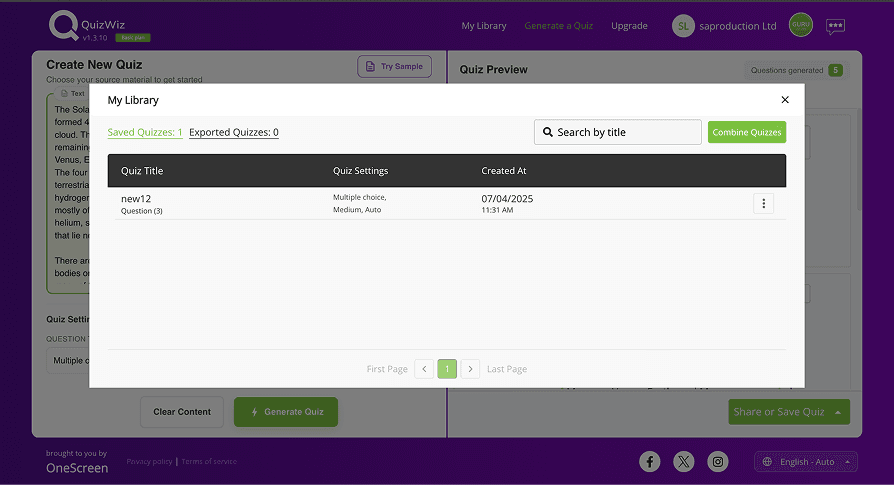Open the three-dot menu for new12 quiz

pyautogui.click(x=763, y=204)
